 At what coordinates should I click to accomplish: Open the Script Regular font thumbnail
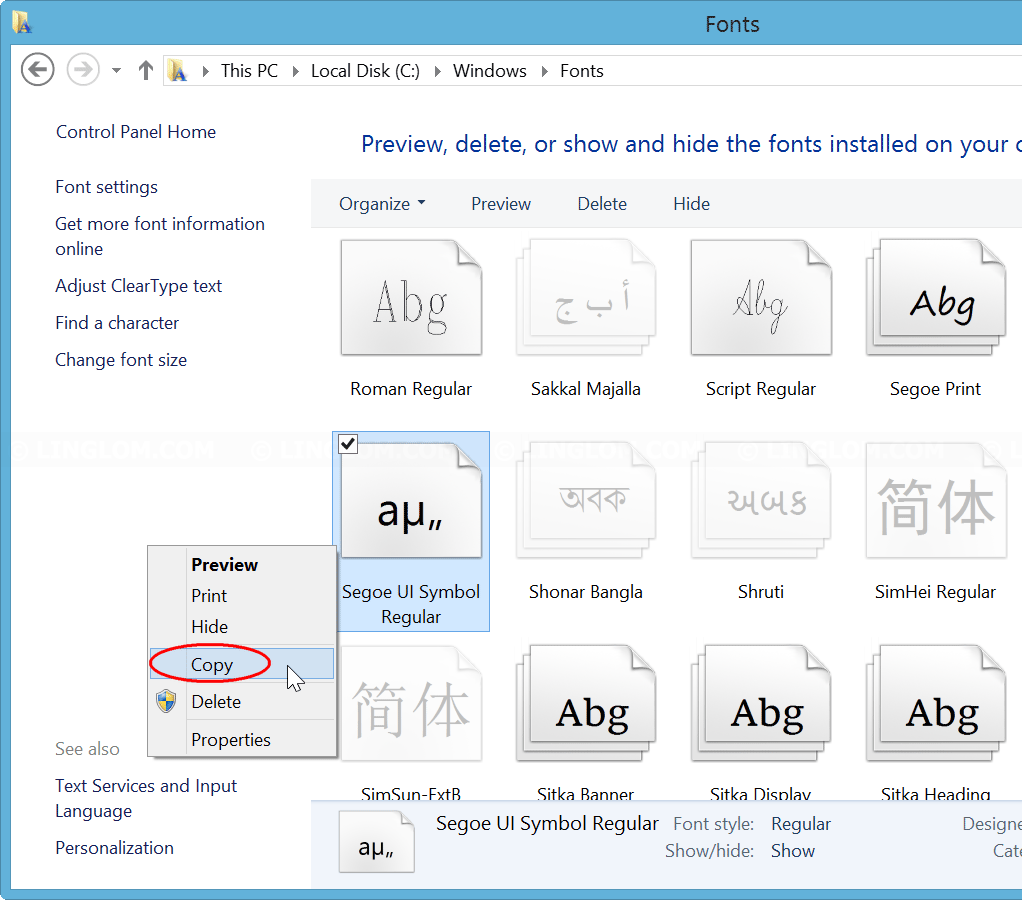[760, 297]
